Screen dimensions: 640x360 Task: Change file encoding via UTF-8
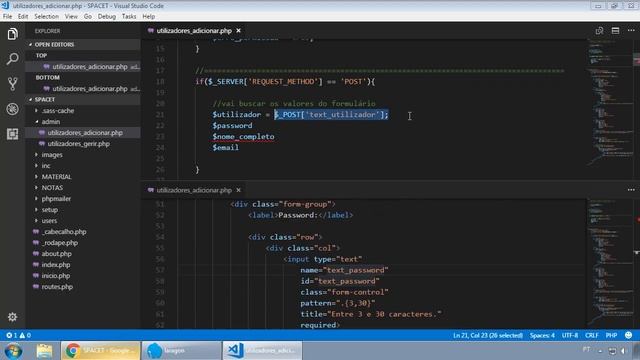(570, 335)
